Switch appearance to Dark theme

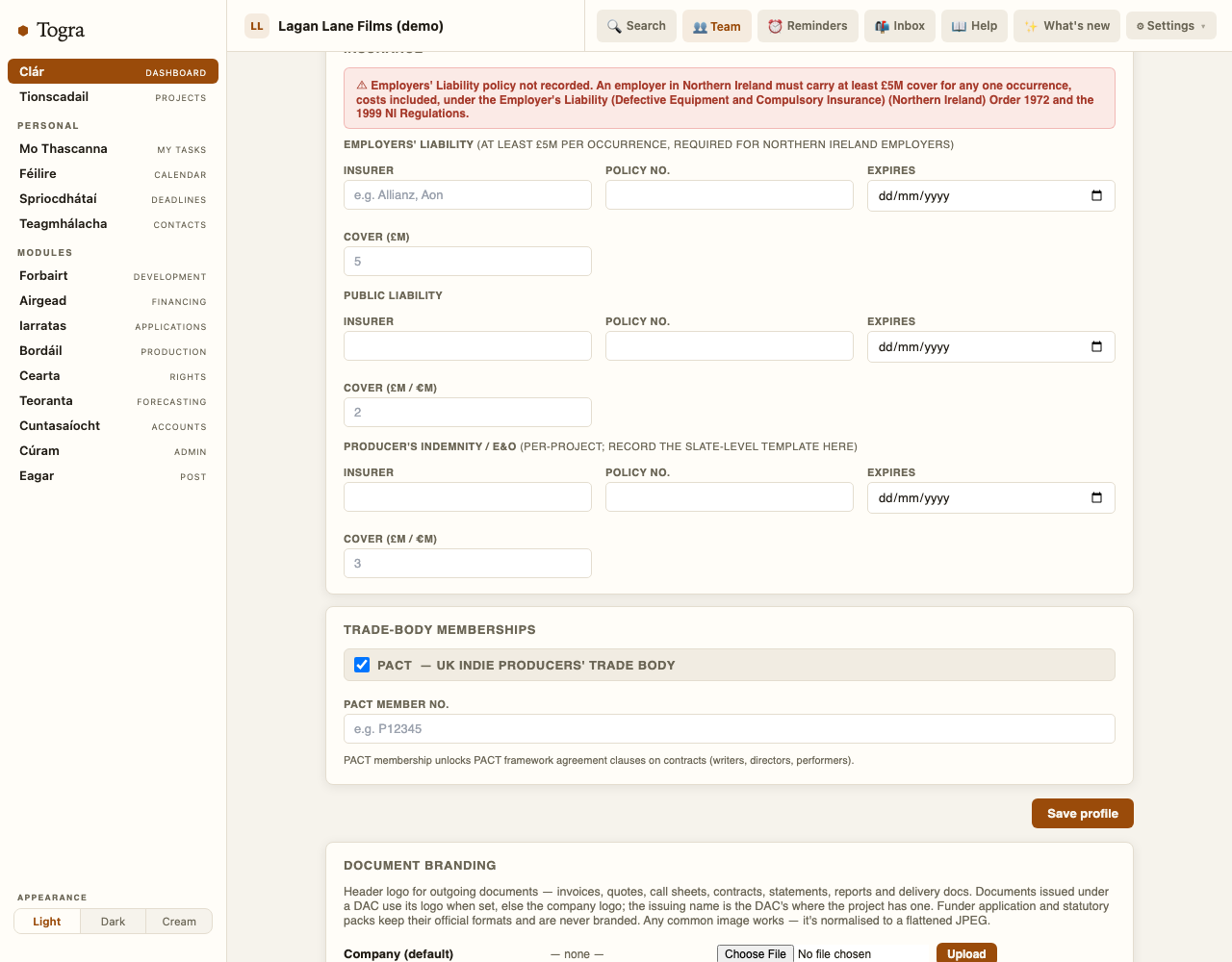click(x=113, y=922)
